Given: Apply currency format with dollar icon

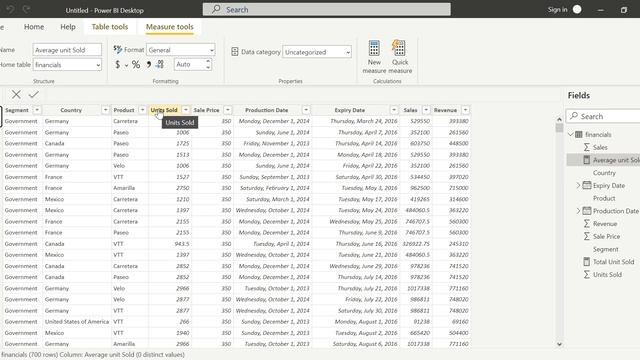Looking at the screenshot, I should click(118, 64).
